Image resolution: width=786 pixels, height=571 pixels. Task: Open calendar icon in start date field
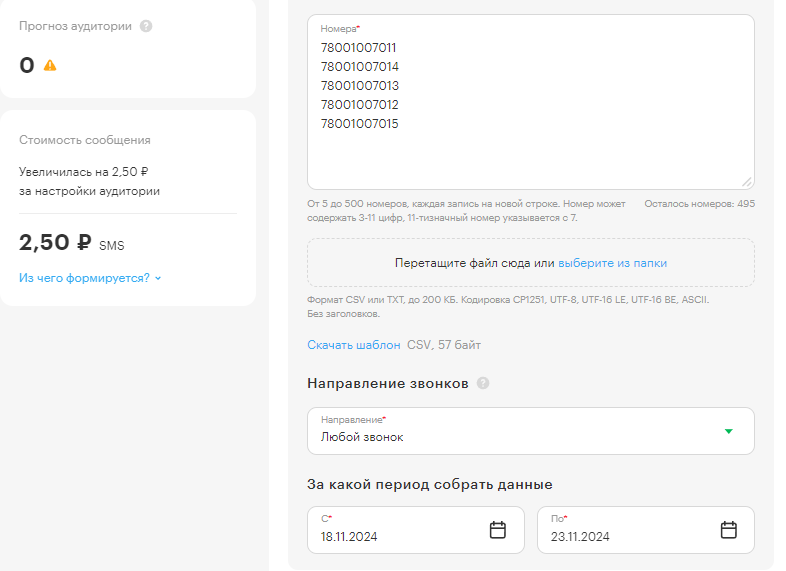pyautogui.click(x=497, y=530)
